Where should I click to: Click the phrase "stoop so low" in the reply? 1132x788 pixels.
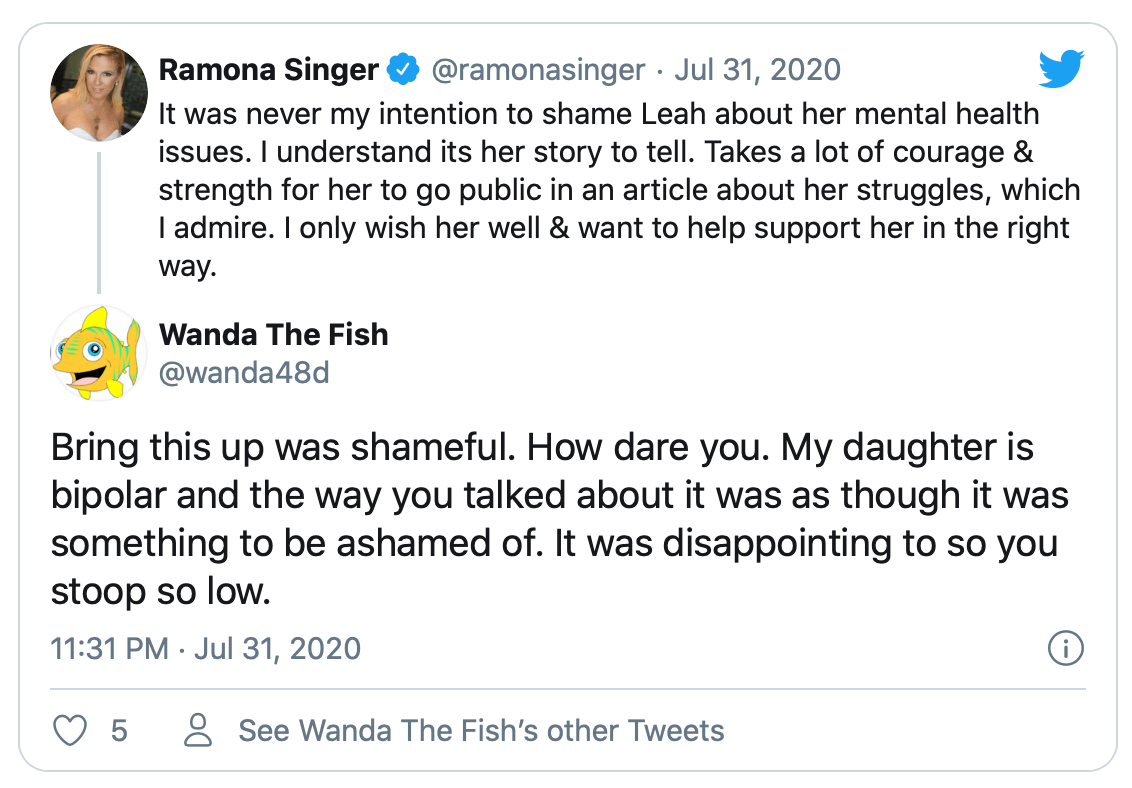pos(160,591)
